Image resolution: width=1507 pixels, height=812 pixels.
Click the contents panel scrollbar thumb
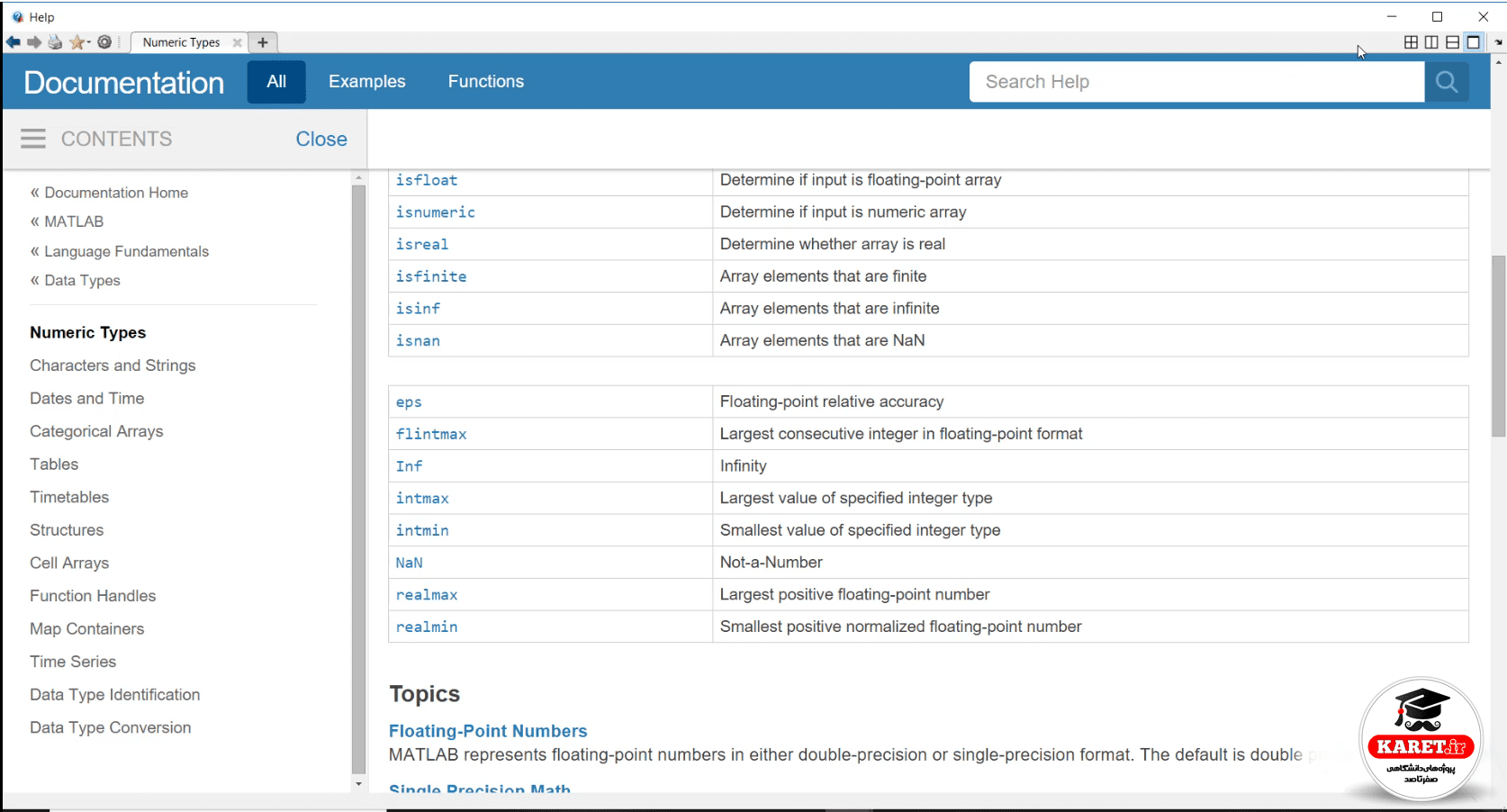pos(358,479)
